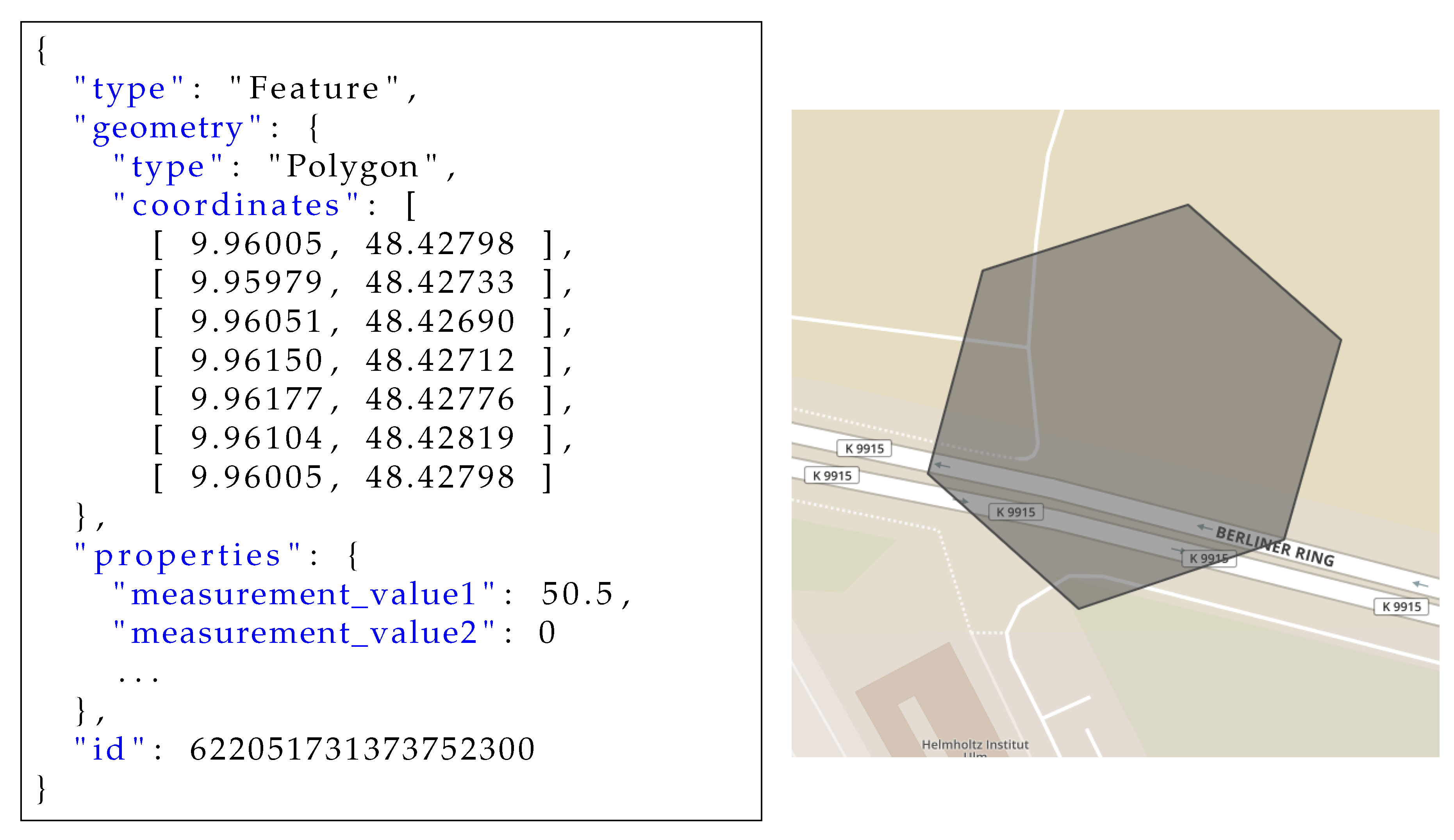Select the "geometry" key name

click(168, 127)
